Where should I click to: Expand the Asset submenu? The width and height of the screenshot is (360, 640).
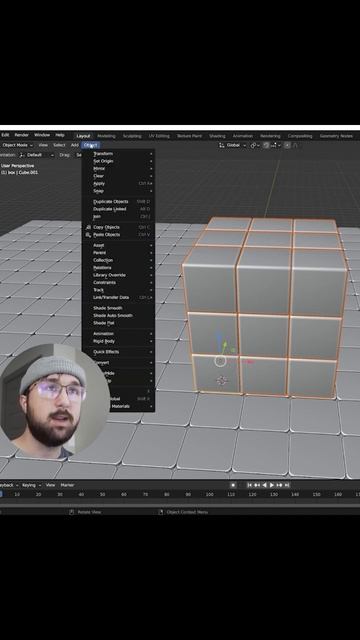[x=118, y=245]
